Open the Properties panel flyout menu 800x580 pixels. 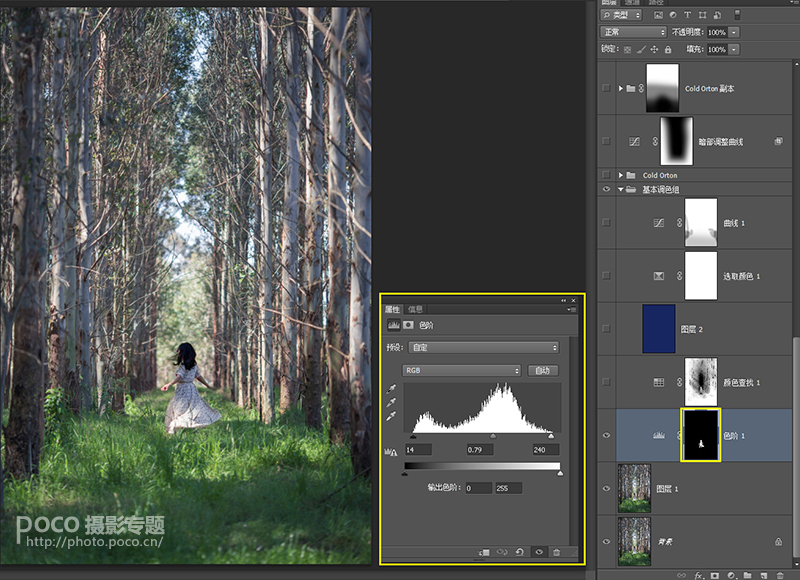(571, 309)
